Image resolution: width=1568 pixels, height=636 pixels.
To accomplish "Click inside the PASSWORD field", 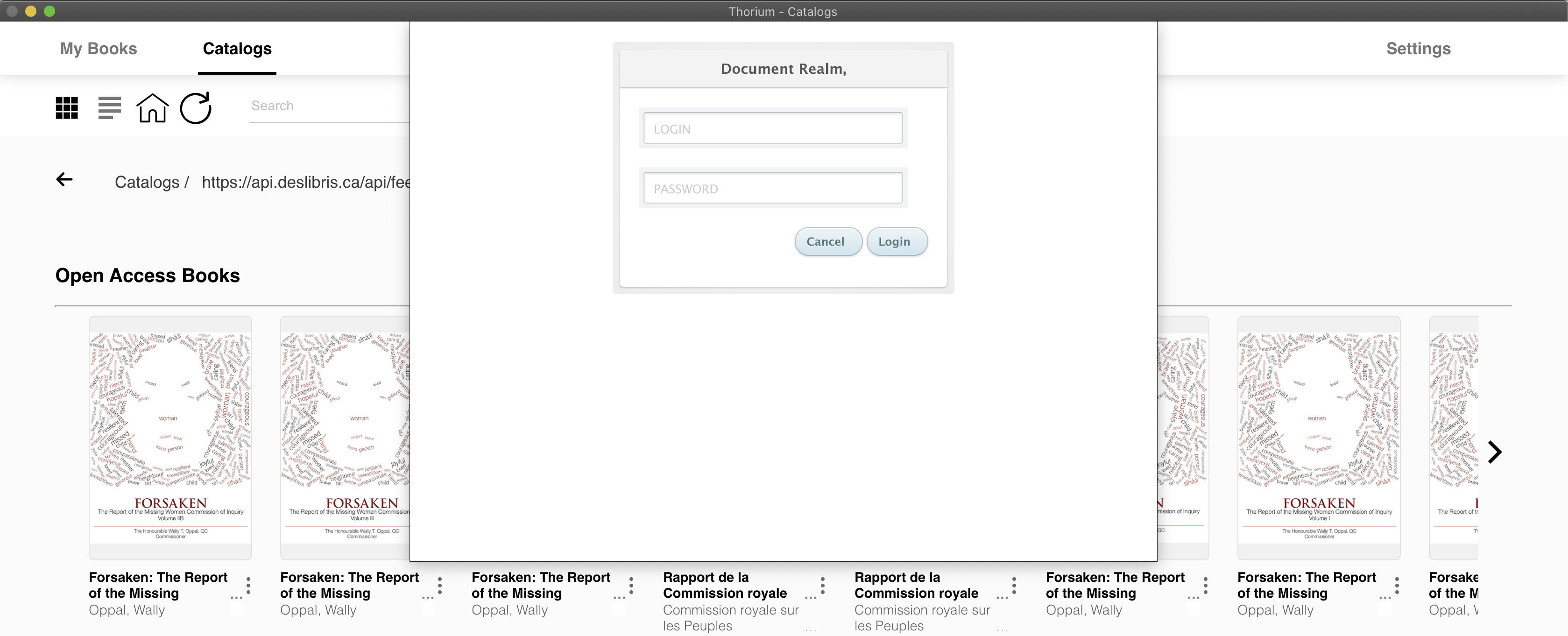I will click(773, 187).
